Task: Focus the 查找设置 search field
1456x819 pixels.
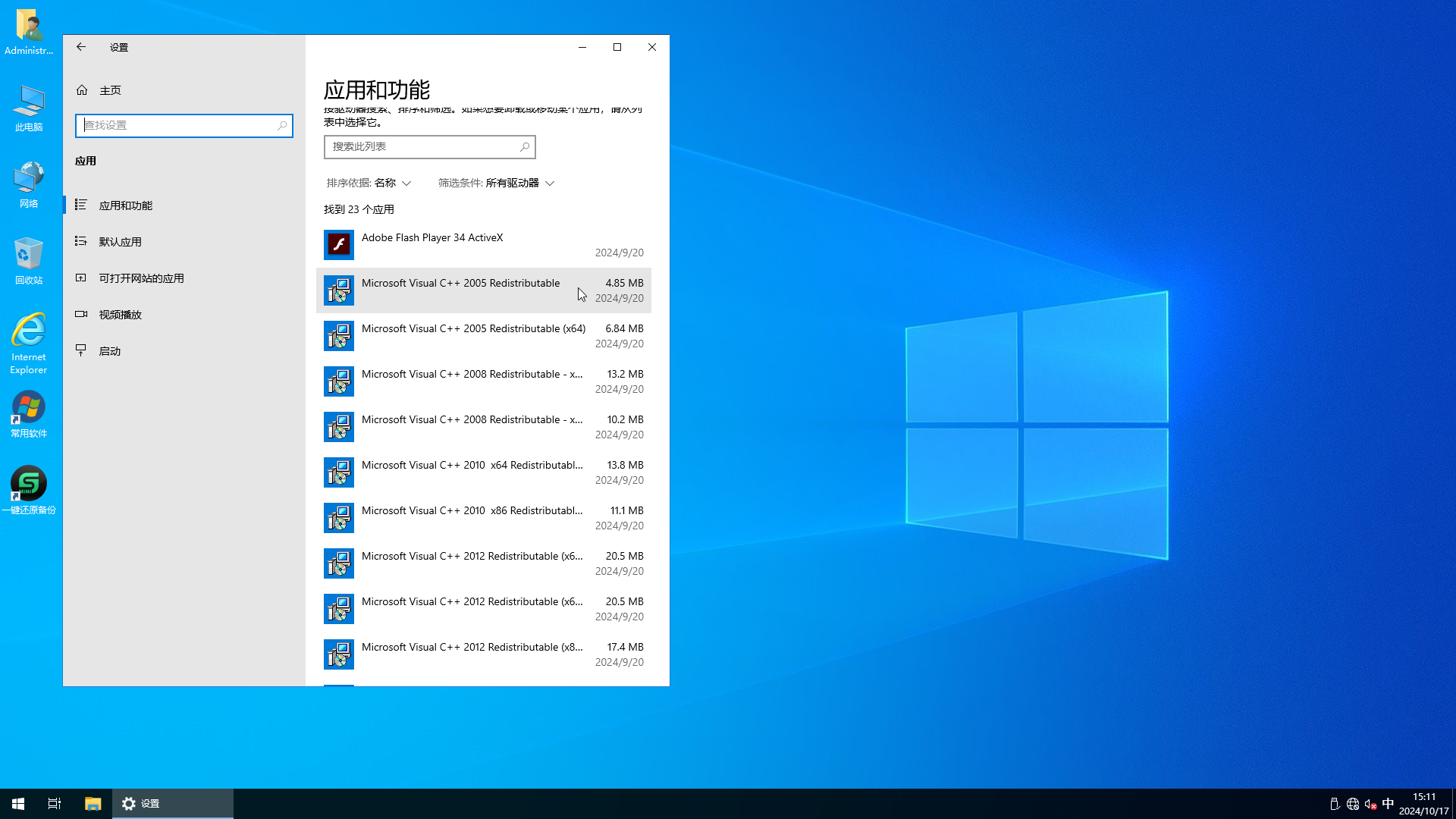Action: pos(184,126)
